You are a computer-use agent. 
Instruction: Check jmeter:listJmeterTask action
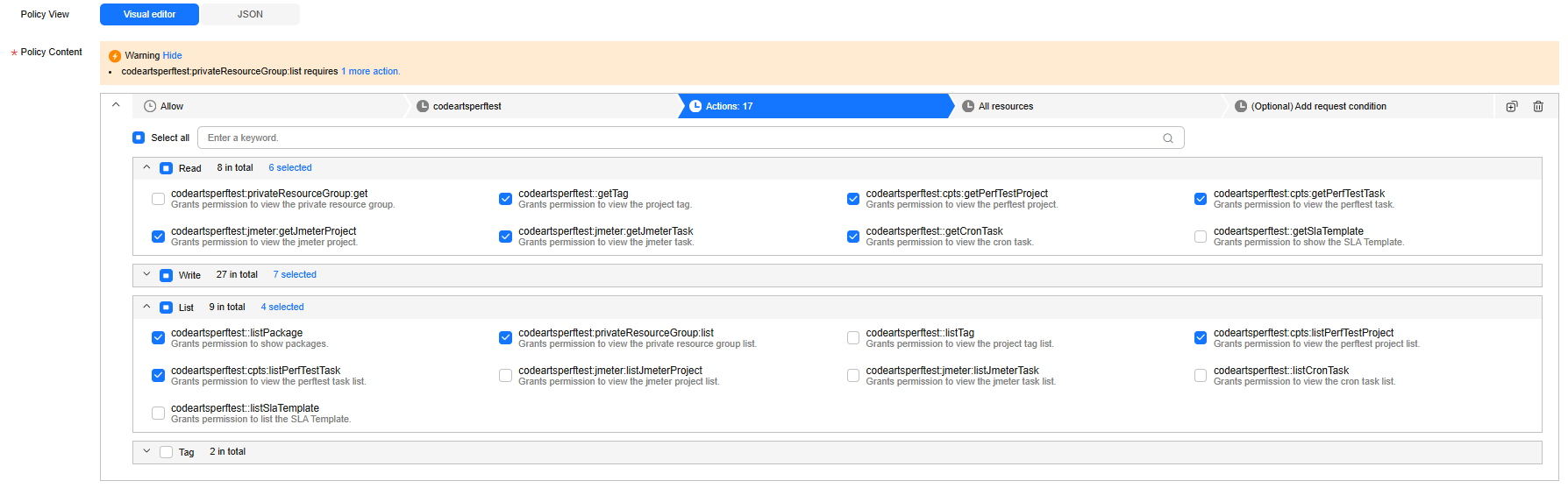853,376
